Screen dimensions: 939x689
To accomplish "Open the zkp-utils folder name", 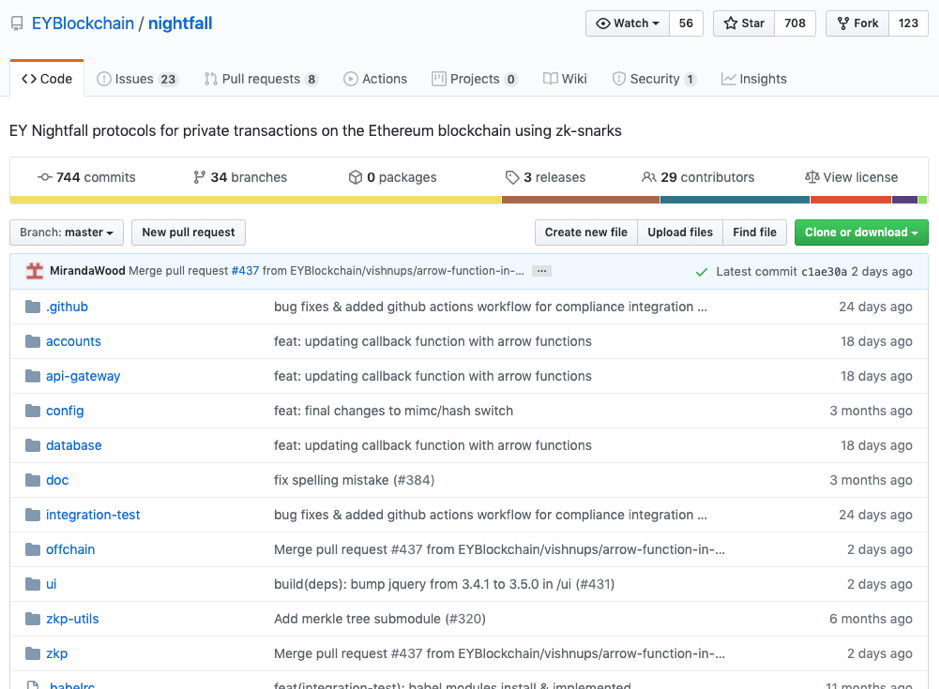I will 72,619.
